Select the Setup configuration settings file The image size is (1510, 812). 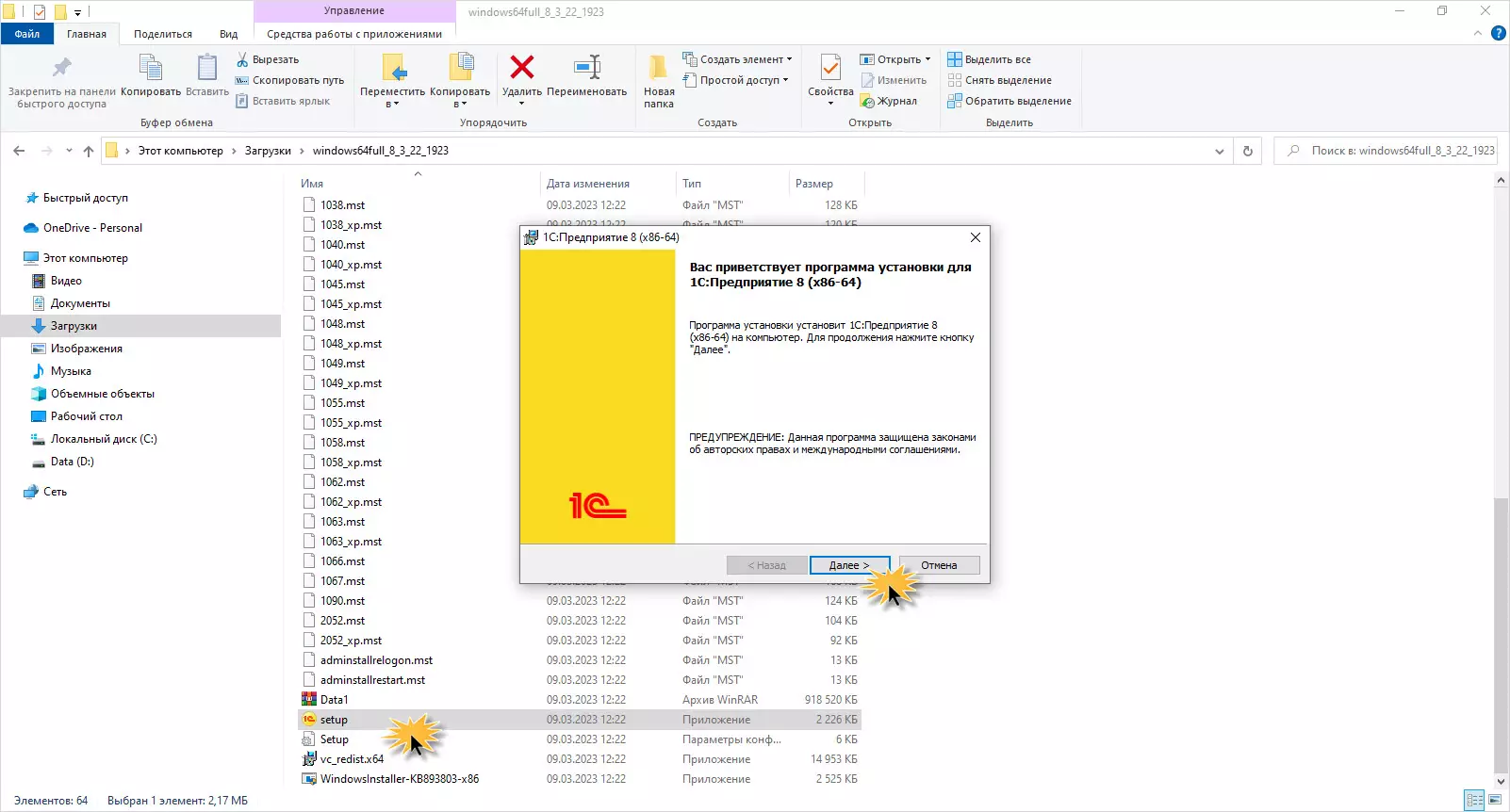click(x=579, y=739)
